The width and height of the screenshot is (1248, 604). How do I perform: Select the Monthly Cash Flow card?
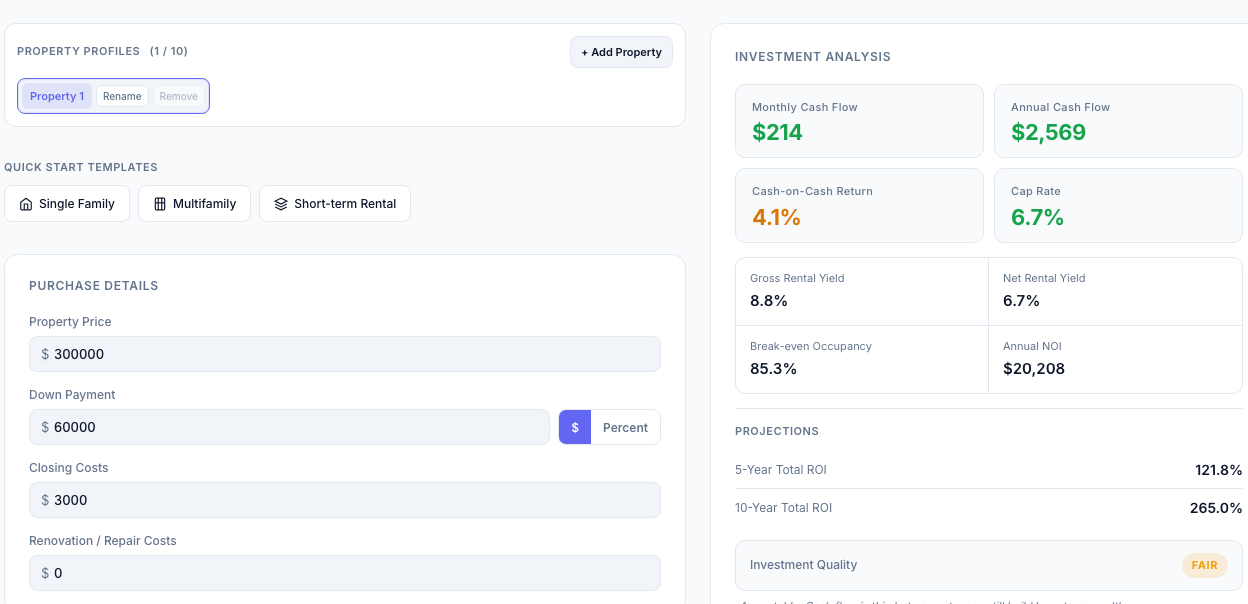859,121
